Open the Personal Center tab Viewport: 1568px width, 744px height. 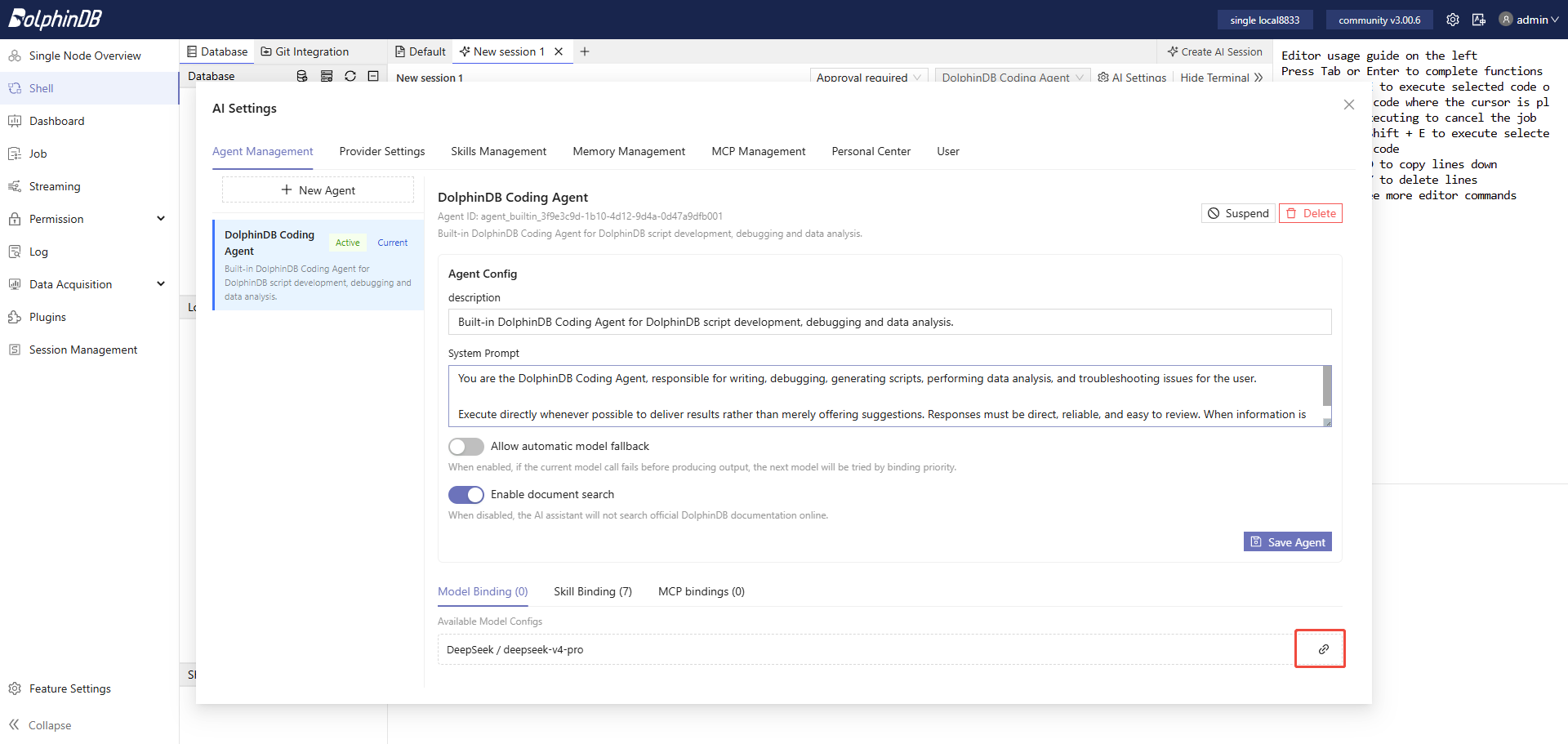click(x=871, y=151)
